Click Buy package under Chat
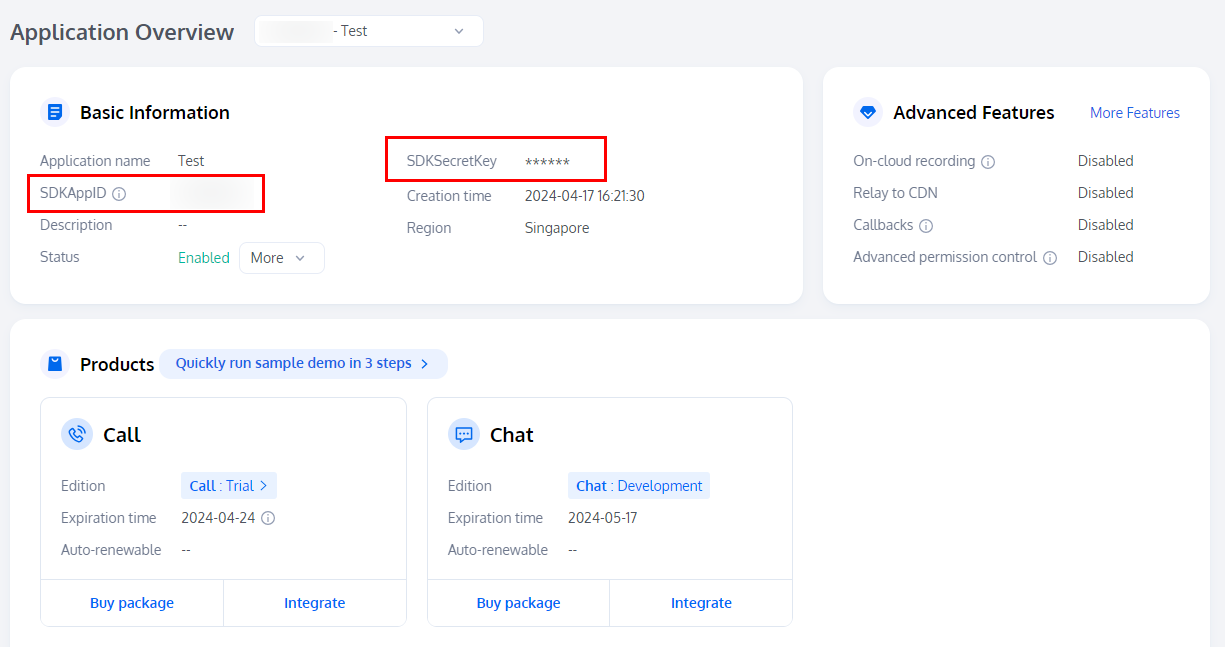1225x647 pixels. pyautogui.click(x=518, y=603)
